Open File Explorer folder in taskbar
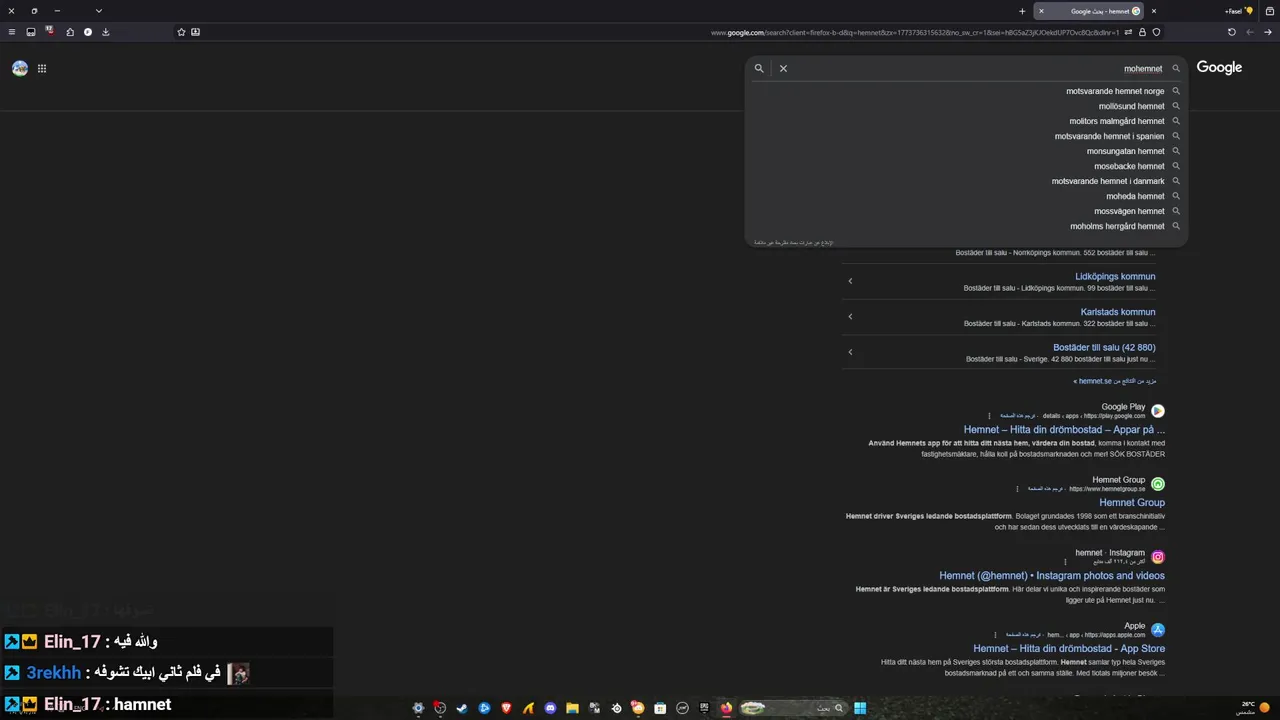 pyautogui.click(x=572, y=708)
